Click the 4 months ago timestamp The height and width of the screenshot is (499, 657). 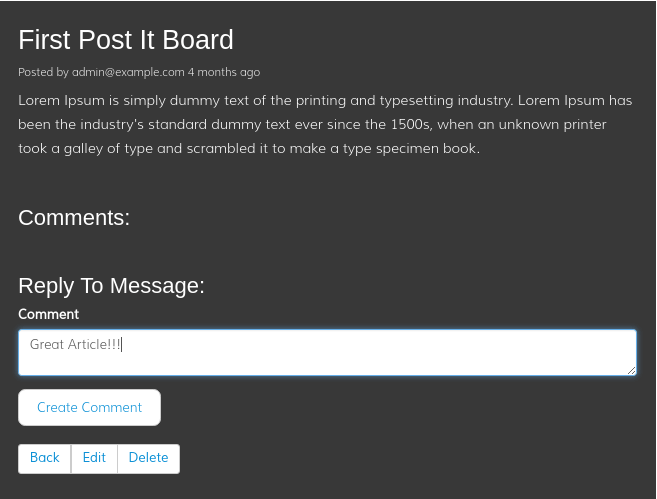(224, 72)
